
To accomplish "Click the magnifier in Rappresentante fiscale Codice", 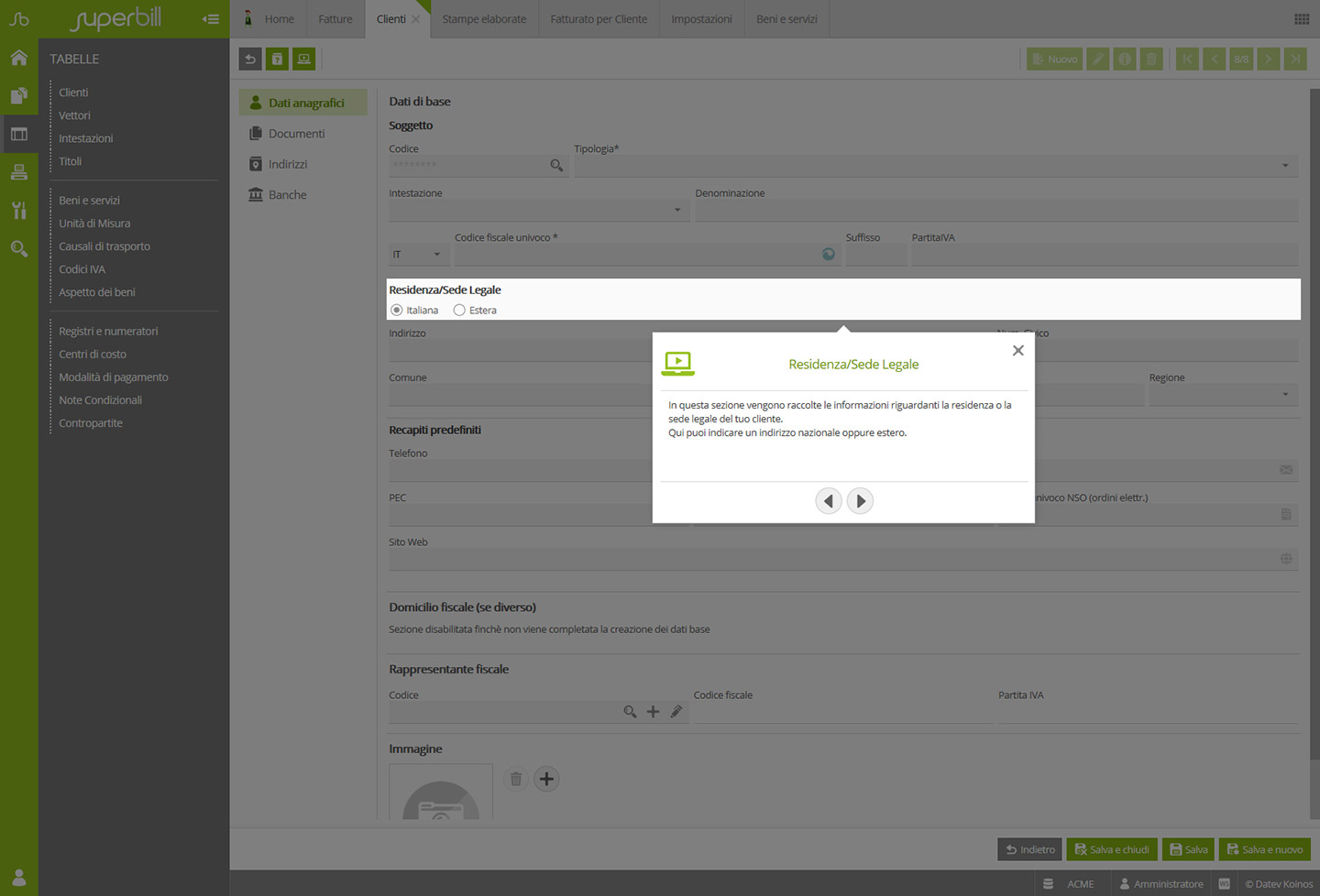I will tap(630, 712).
